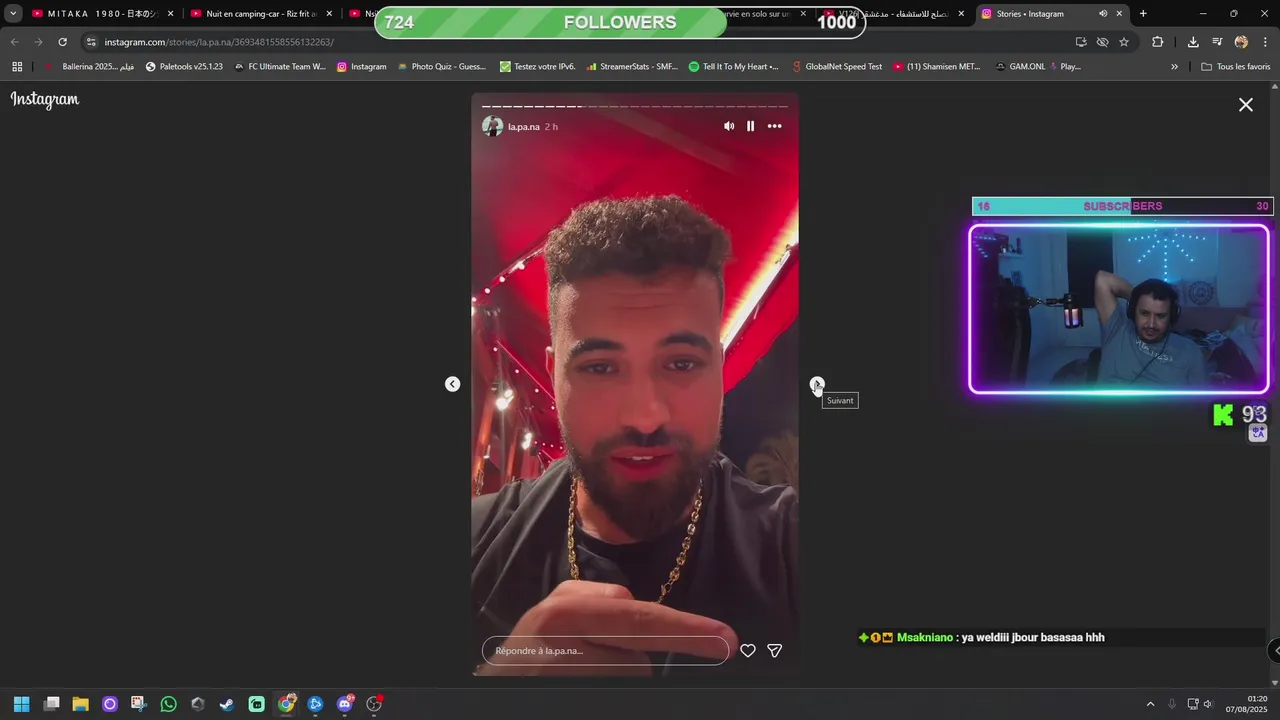Install app icon in address bar
This screenshot has height=720, width=1280.
pos(1081,42)
